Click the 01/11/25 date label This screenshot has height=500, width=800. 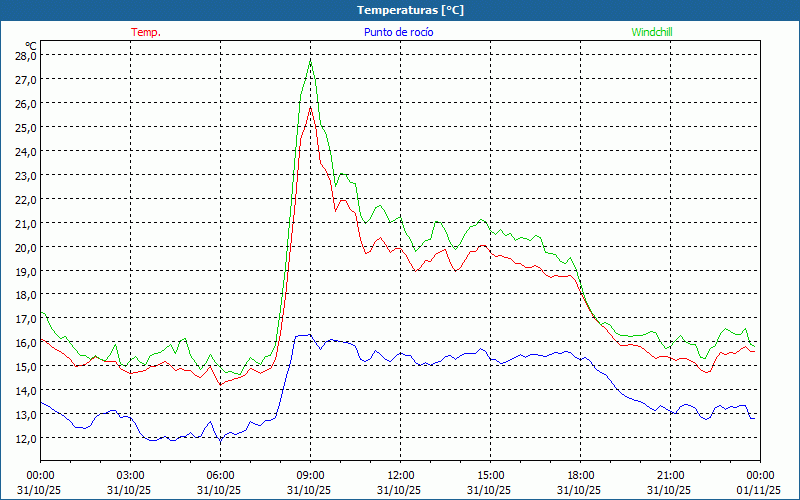tap(760, 490)
